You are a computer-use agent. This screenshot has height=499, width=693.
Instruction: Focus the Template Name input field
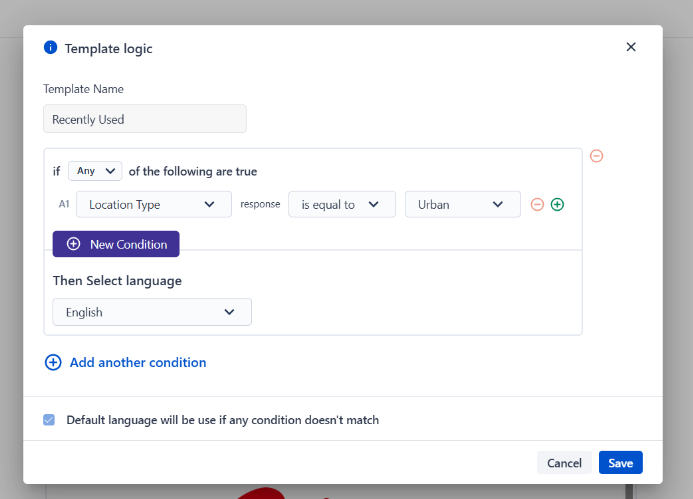point(145,119)
